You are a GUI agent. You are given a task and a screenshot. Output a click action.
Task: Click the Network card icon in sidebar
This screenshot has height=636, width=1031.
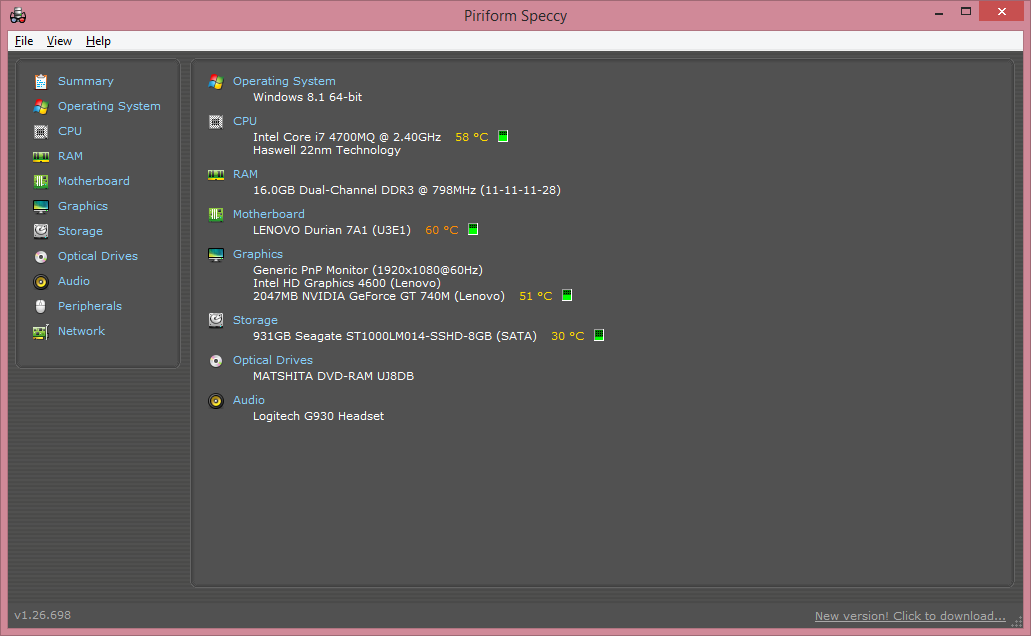(41, 331)
